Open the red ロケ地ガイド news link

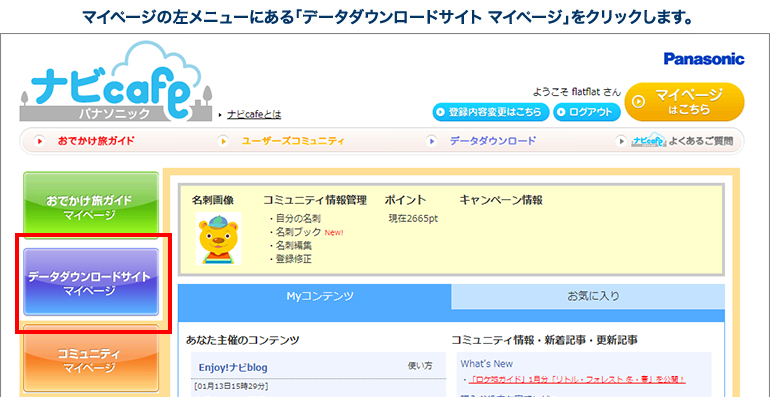(x=577, y=380)
